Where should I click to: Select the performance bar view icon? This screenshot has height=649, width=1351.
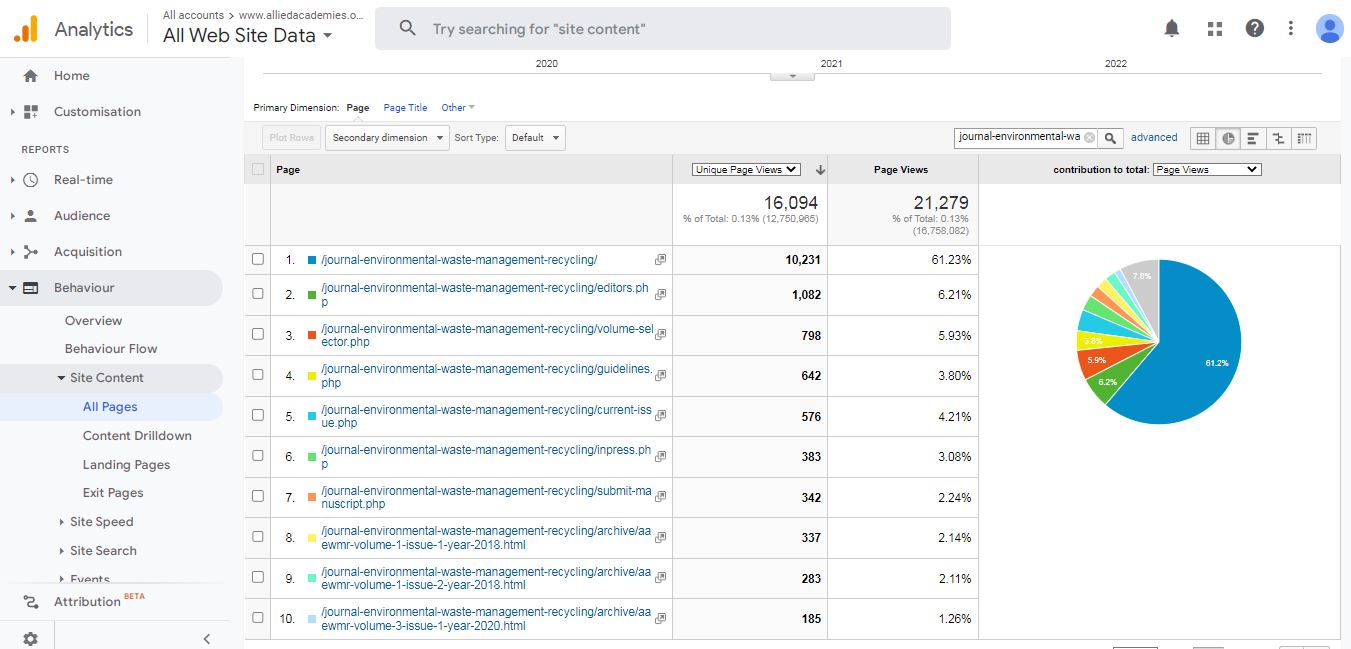[x=1253, y=138]
